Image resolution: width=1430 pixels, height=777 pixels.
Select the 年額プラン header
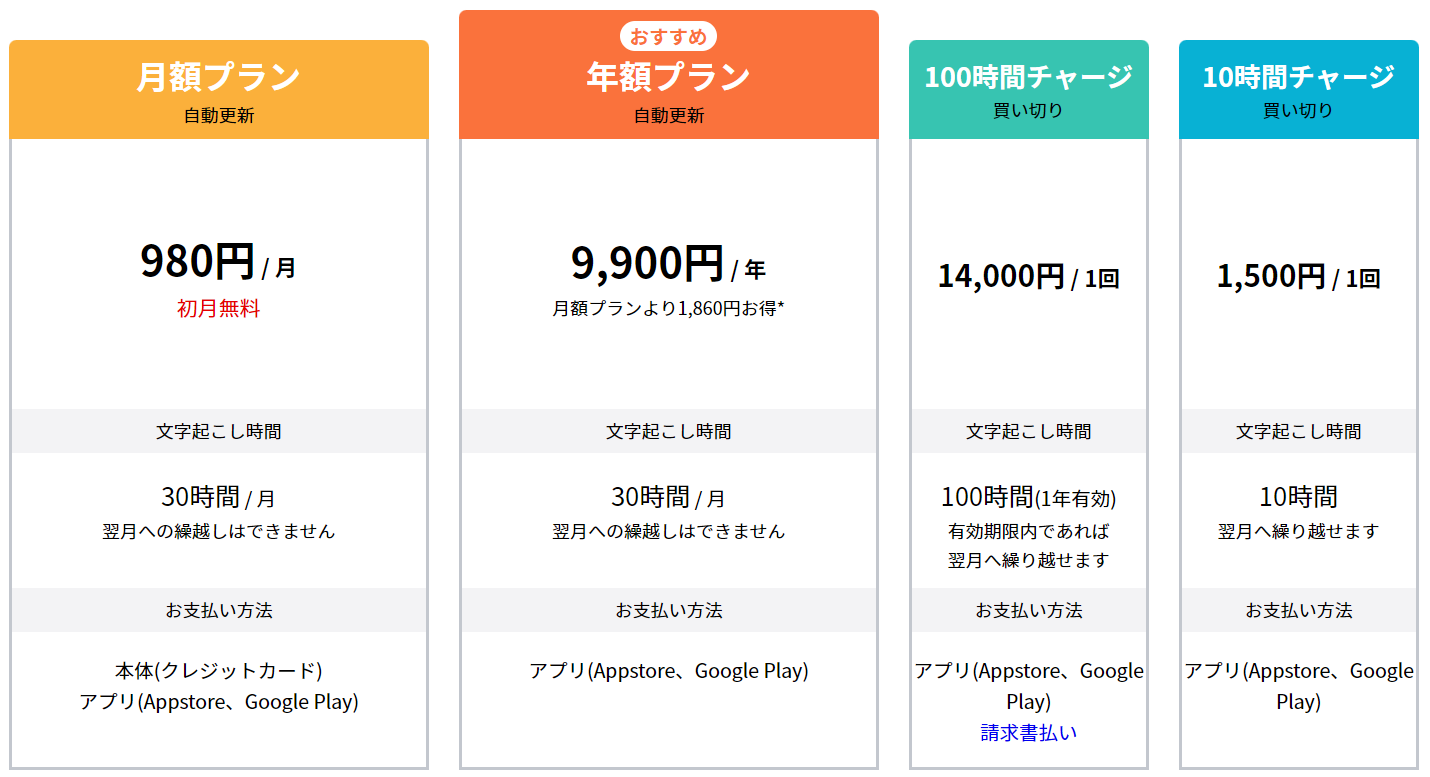coord(669,75)
